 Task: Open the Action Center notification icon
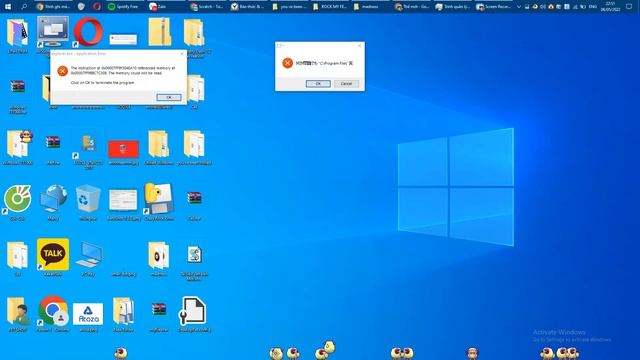629,7
